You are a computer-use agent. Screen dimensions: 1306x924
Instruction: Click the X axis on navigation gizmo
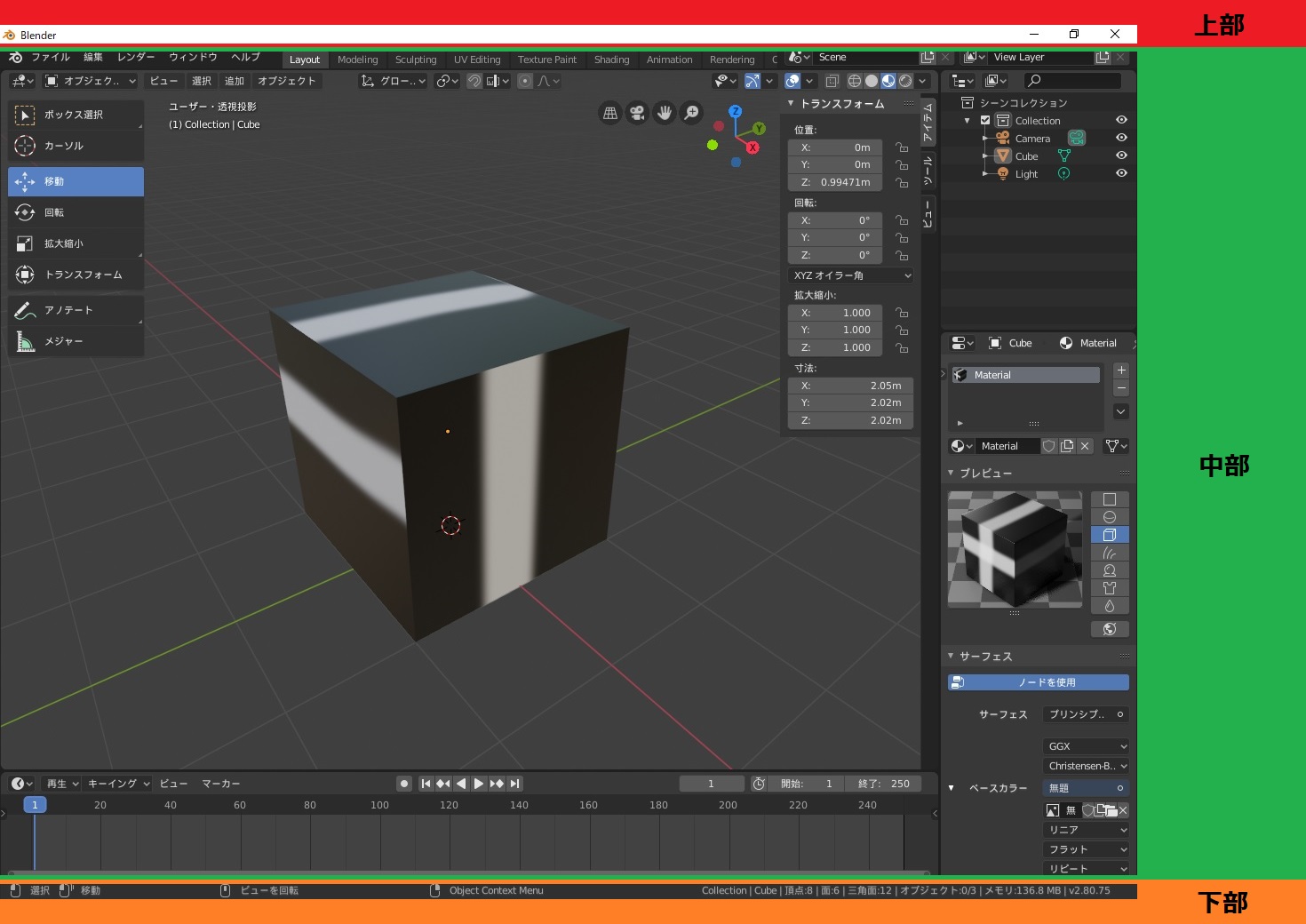click(x=753, y=147)
